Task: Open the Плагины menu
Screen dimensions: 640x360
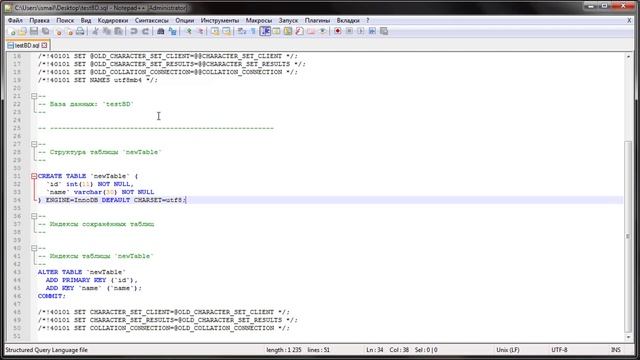Action: click(x=317, y=20)
